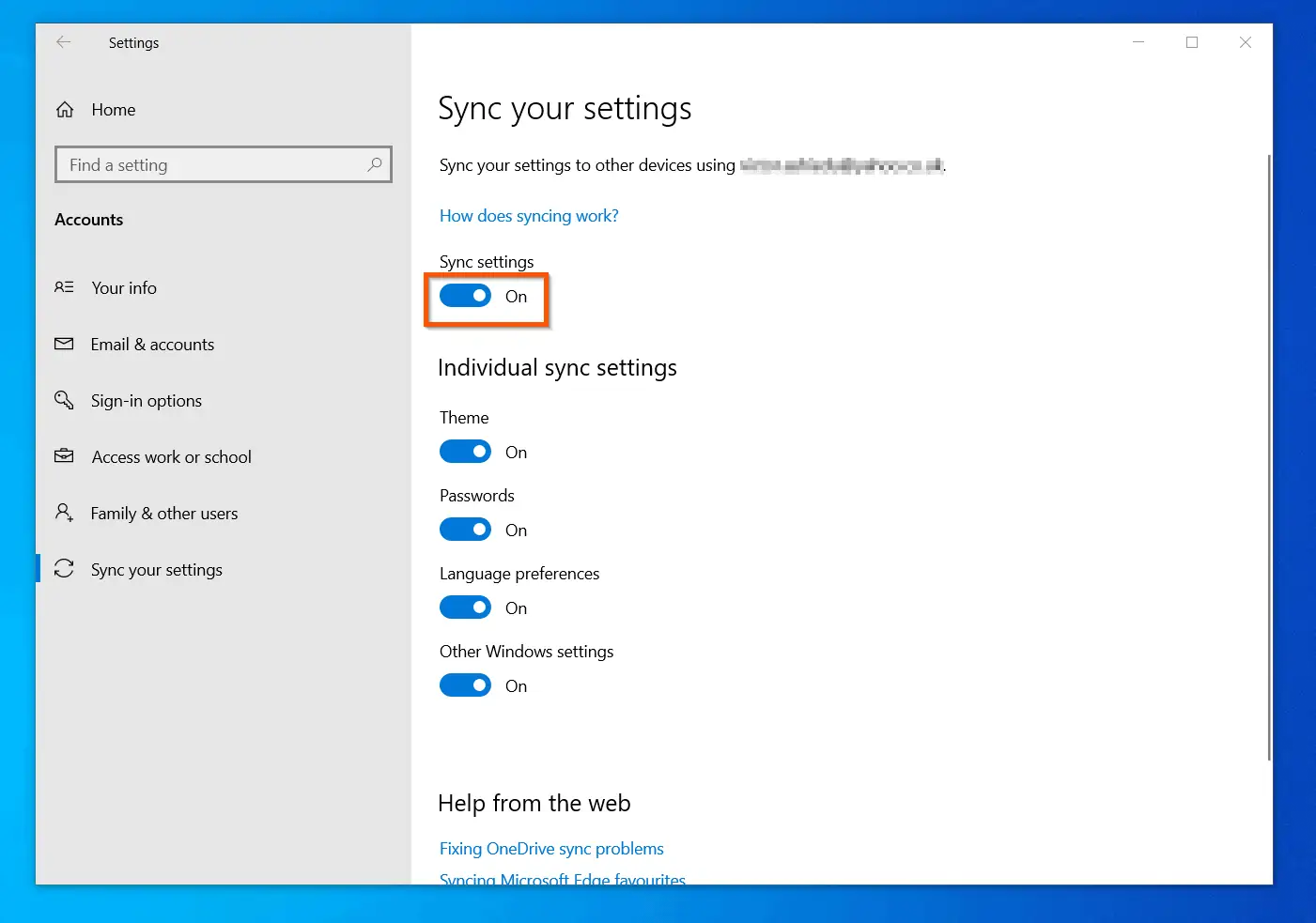This screenshot has height=923, width=1316.
Task: Click the Family & other users icon
Action: (64, 513)
